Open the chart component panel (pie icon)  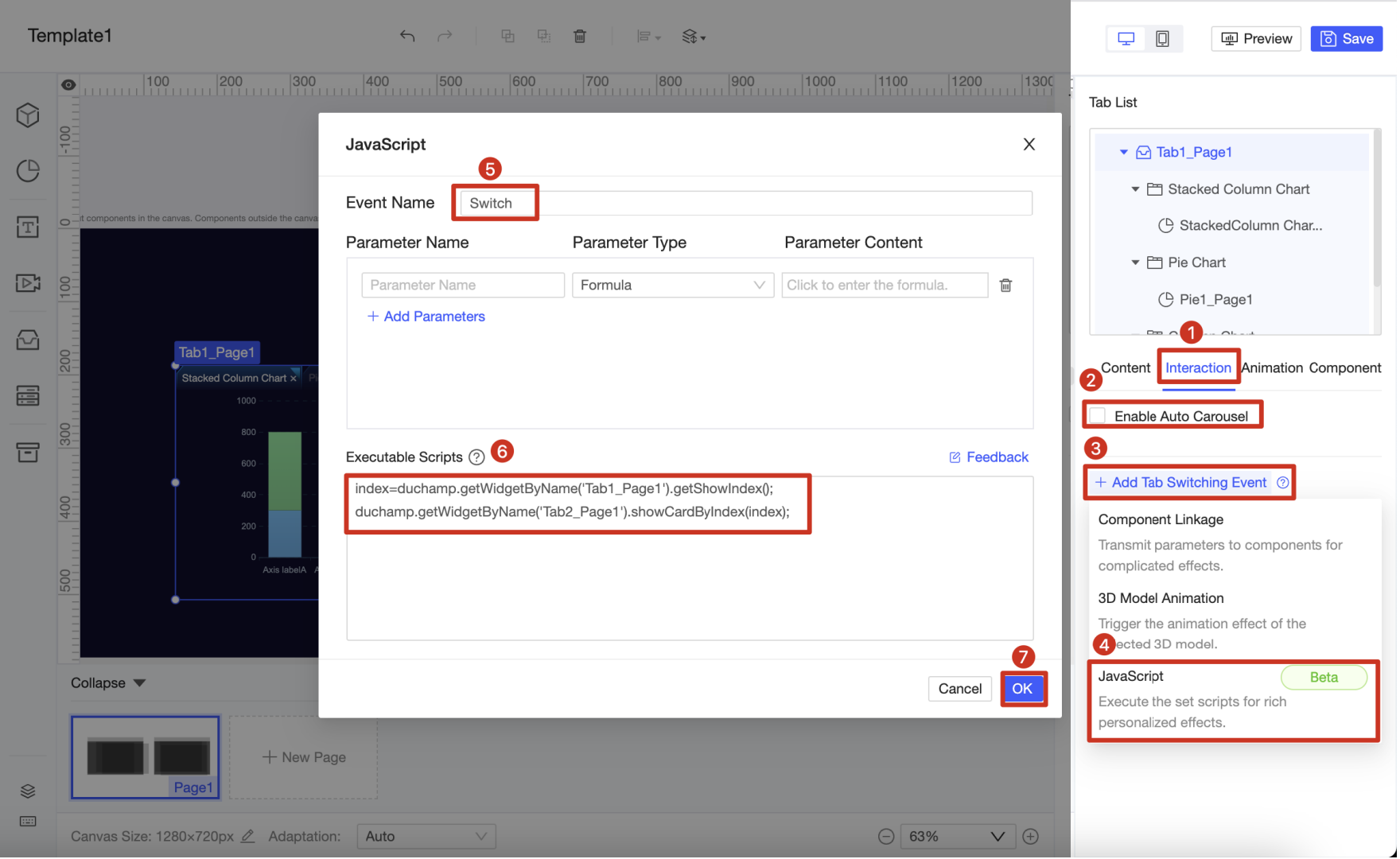[27, 170]
